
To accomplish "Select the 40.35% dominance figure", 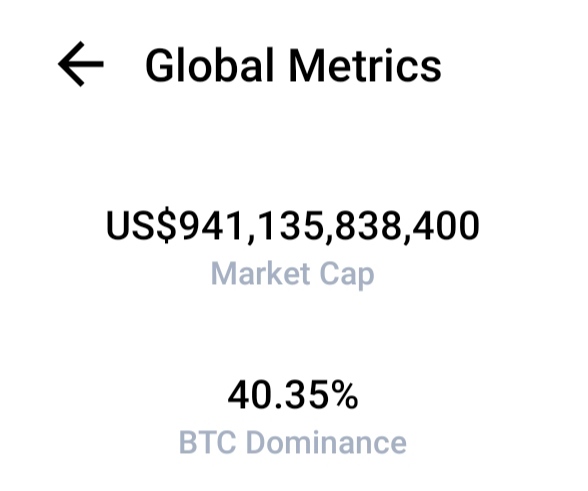I will [293, 395].
